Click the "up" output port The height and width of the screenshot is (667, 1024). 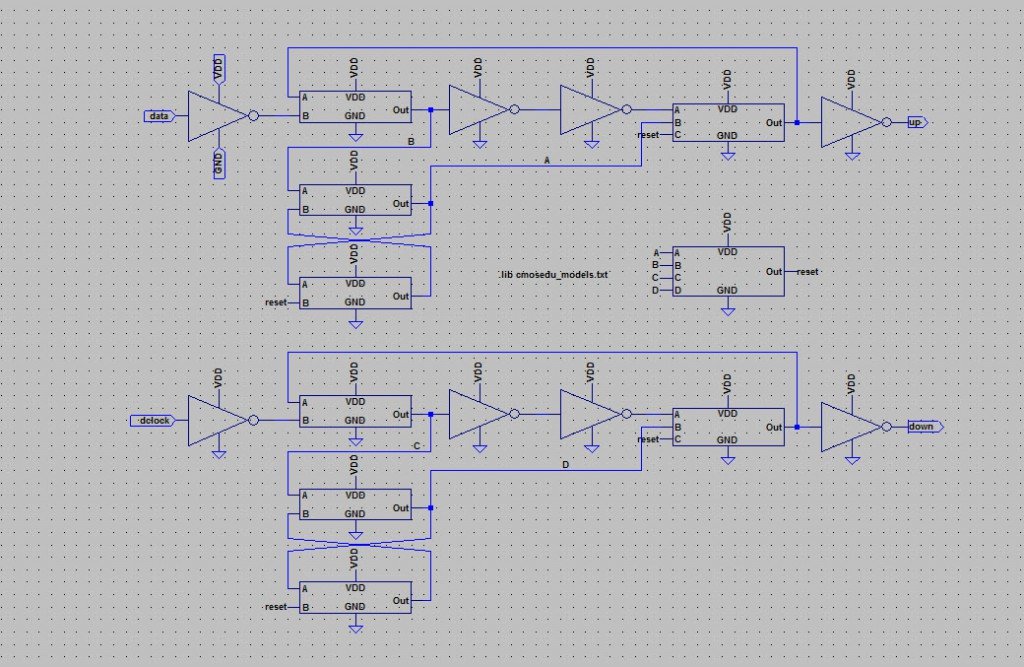point(915,122)
